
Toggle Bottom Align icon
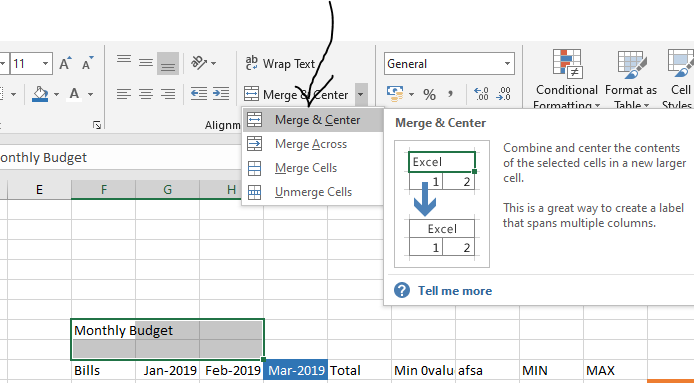tap(168, 63)
